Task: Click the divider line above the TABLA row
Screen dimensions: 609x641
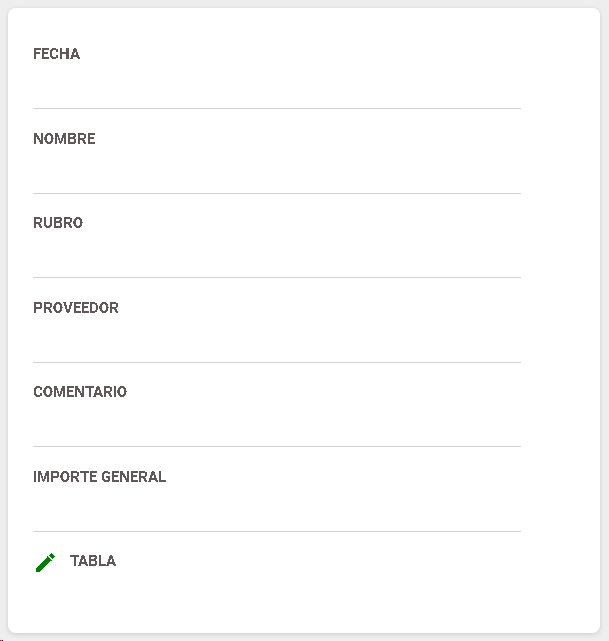Action: tap(277, 531)
